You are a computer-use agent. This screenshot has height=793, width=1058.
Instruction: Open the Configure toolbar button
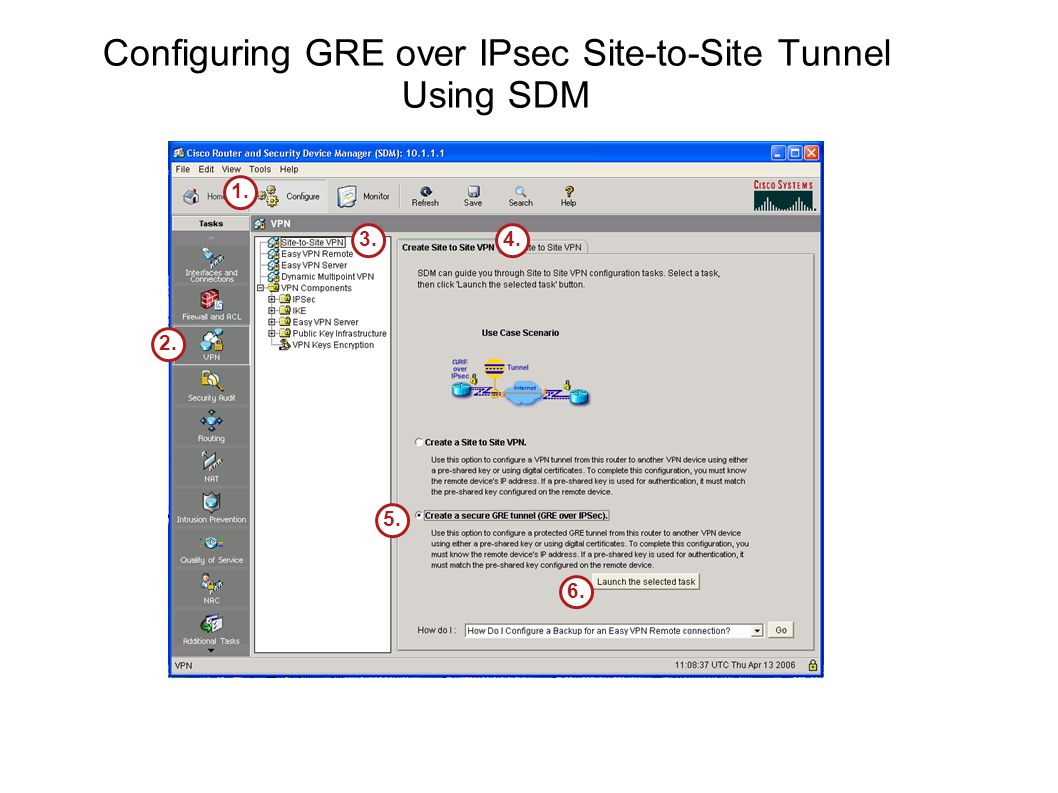[289, 196]
